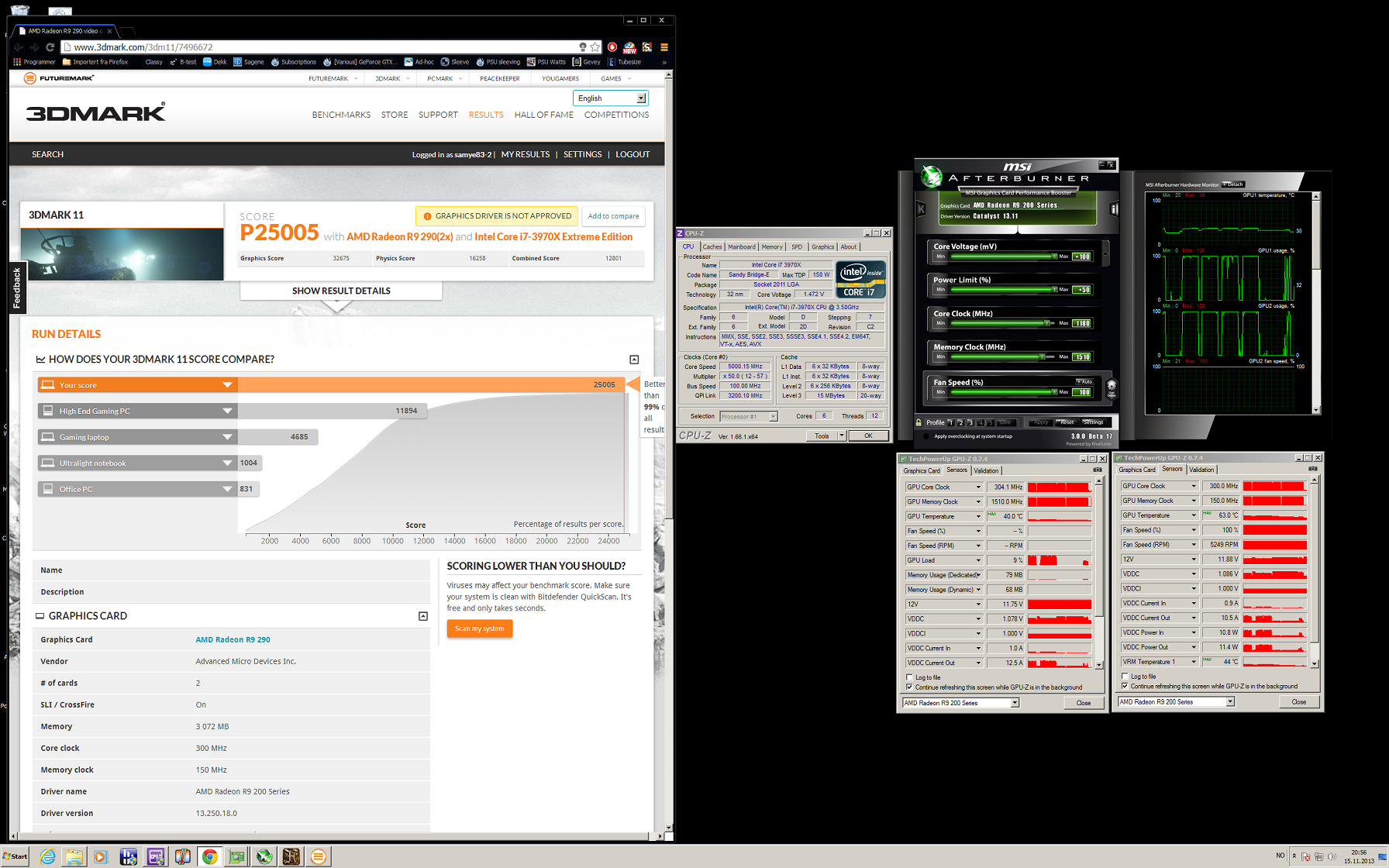Open Graphics Card tab in left GPU-Z

[922, 470]
